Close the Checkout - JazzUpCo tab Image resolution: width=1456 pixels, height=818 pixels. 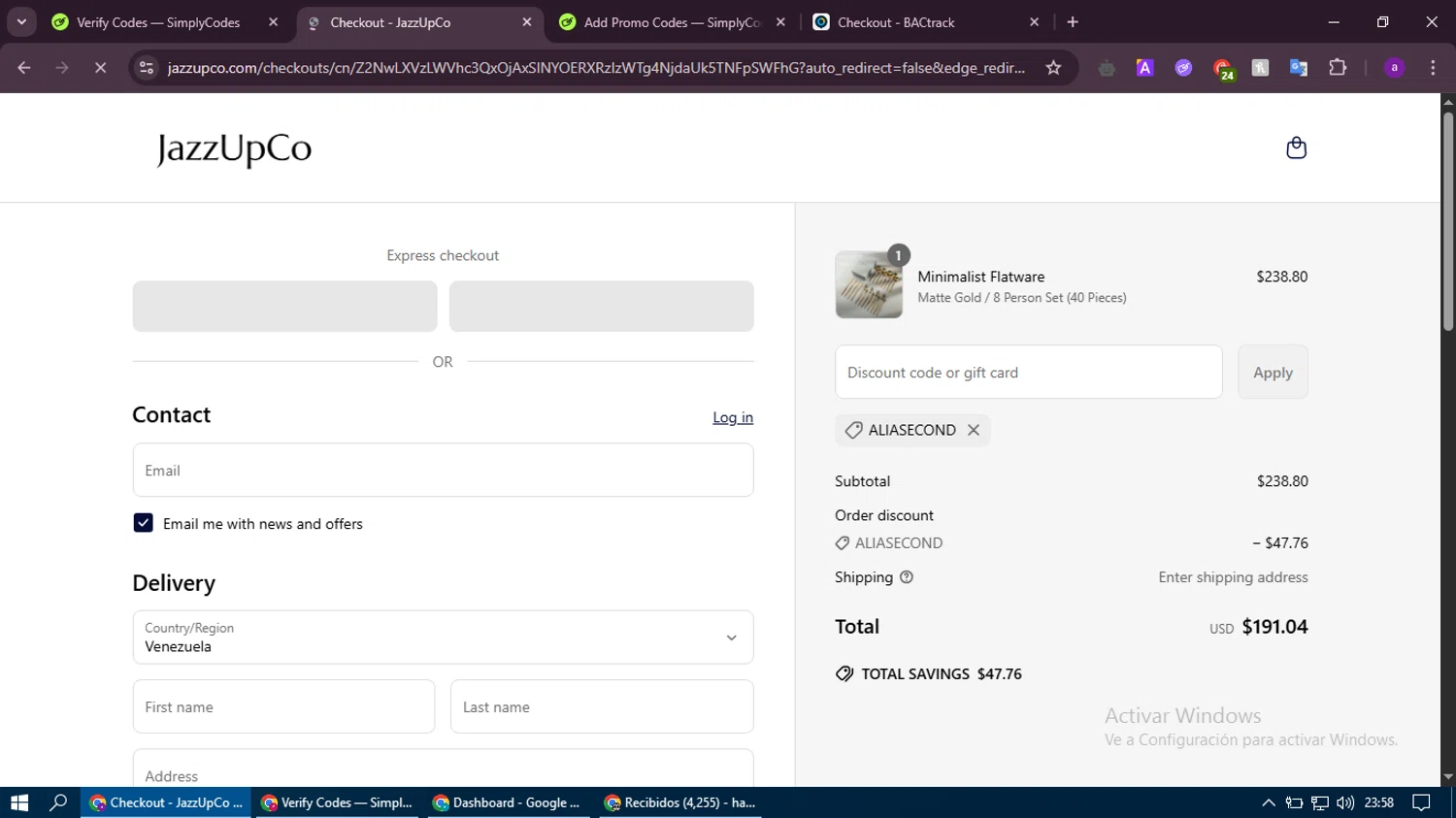tap(527, 22)
